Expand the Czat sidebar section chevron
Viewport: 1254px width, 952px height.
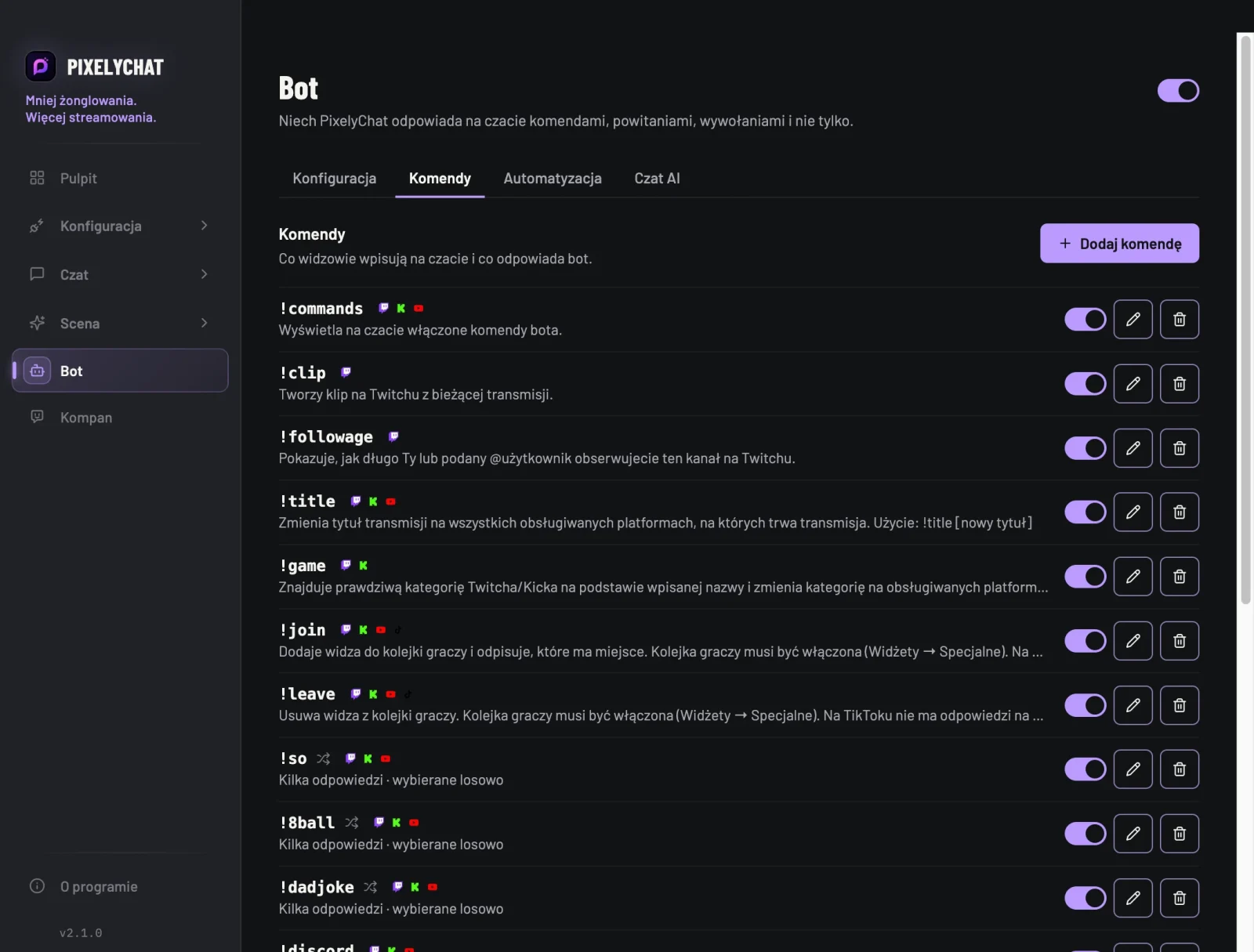tap(205, 274)
